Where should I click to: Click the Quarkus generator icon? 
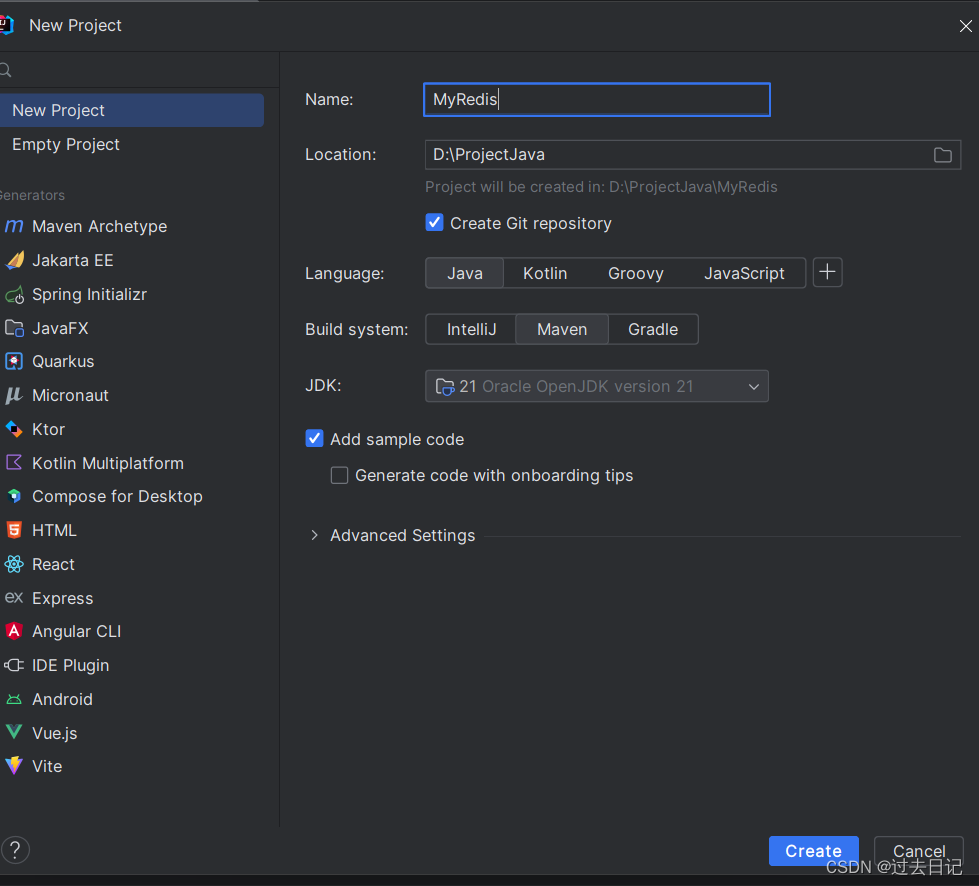point(14,362)
